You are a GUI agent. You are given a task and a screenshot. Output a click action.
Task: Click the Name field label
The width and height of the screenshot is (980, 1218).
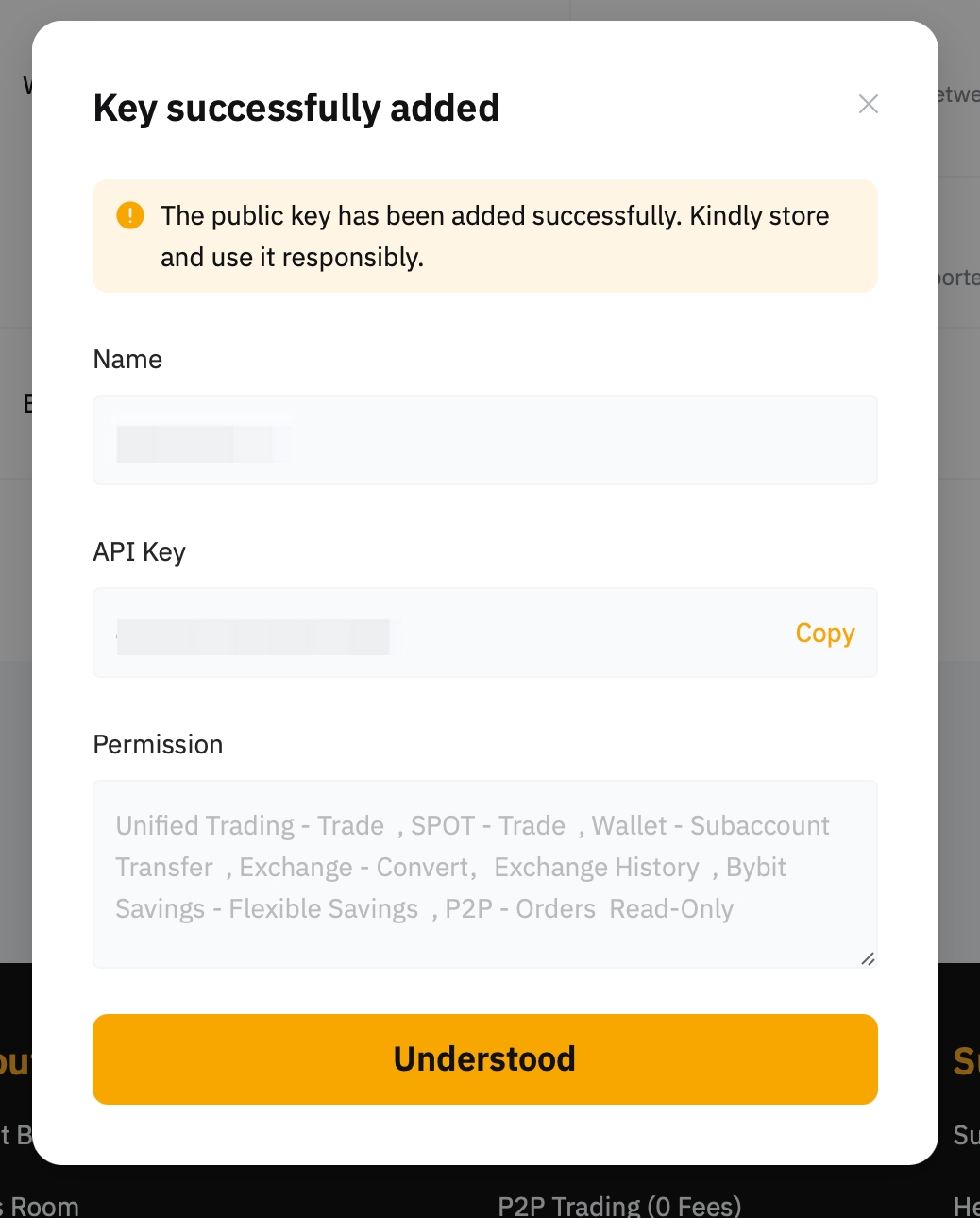coord(127,359)
